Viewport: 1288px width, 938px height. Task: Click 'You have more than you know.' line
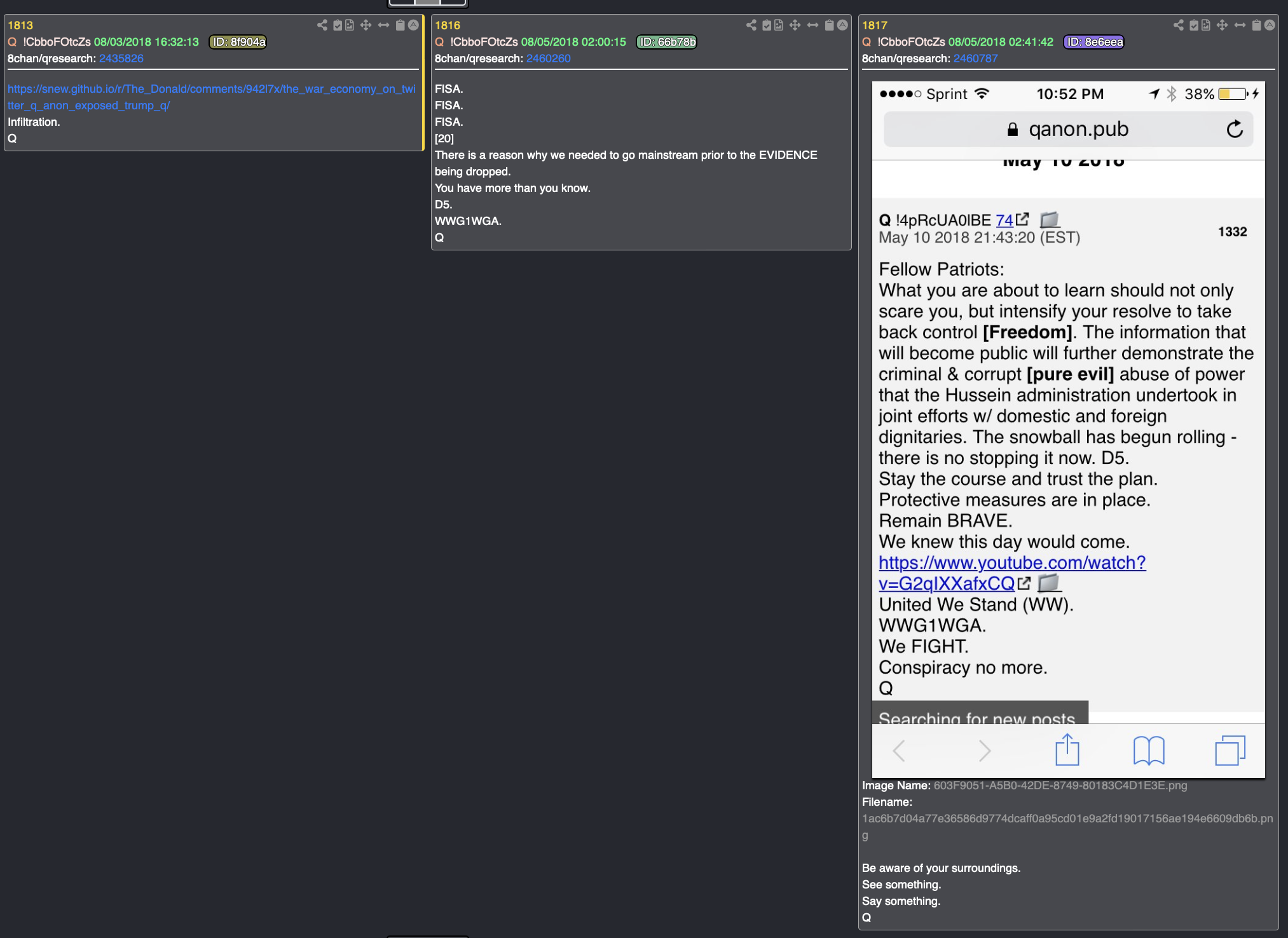click(x=512, y=188)
